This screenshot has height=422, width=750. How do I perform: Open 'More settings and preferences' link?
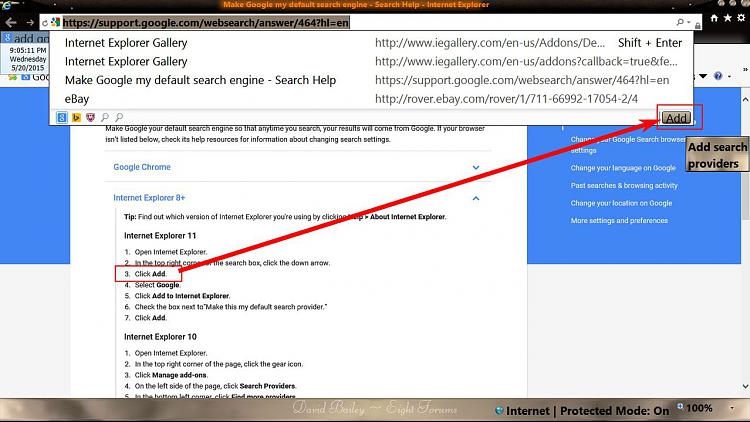point(619,221)
